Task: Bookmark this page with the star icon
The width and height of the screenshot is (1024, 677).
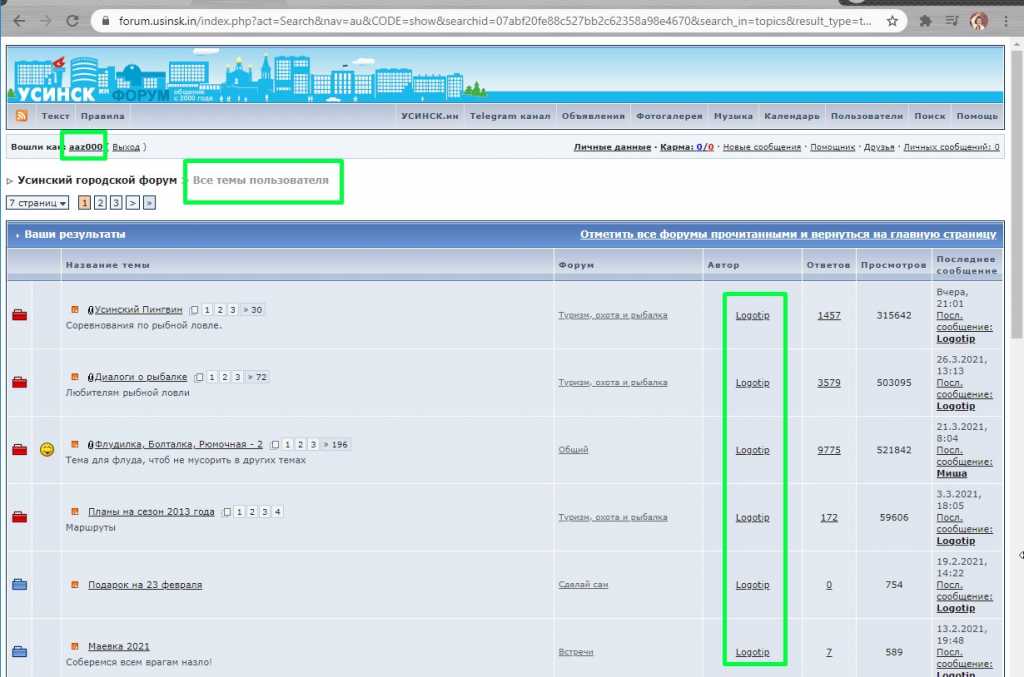Action: click(892, 21)
